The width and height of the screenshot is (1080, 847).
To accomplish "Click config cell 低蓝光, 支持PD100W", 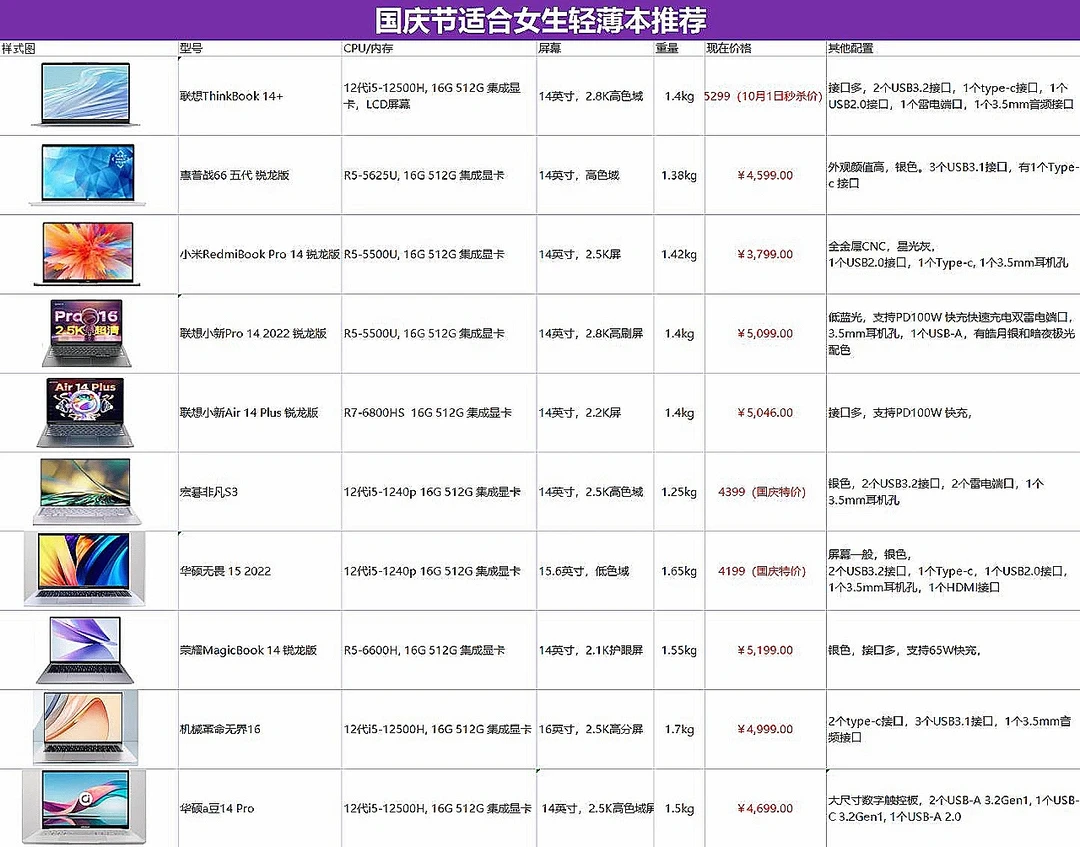I will click(x=952, y=334).
